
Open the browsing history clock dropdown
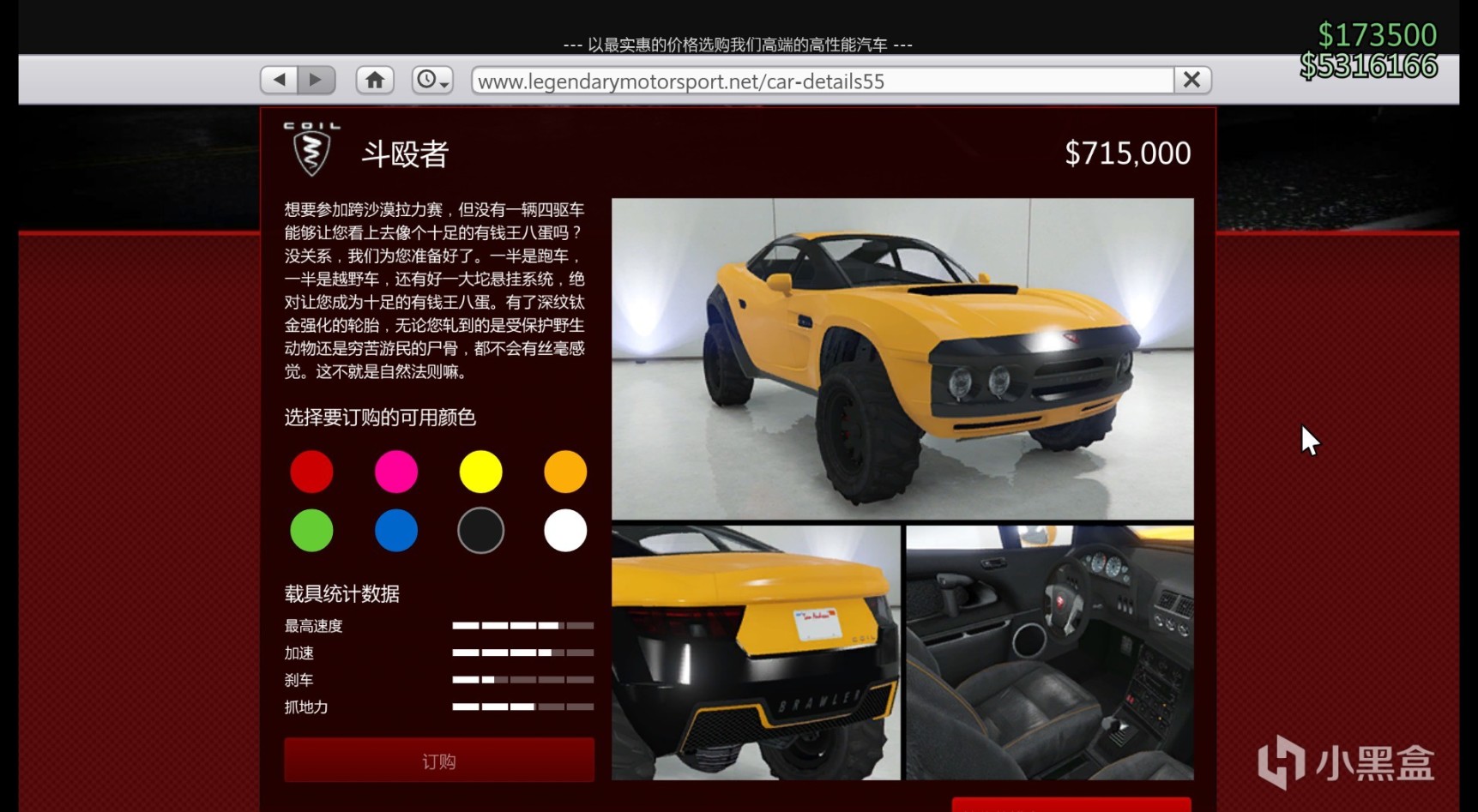(x=431, y=81)
